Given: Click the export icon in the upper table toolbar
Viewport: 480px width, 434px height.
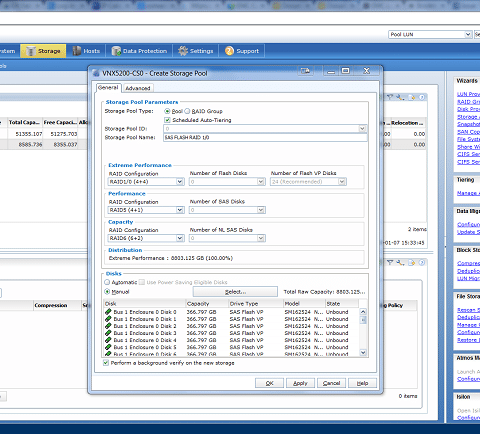Looking at the screenshot, I should point(412,97).
